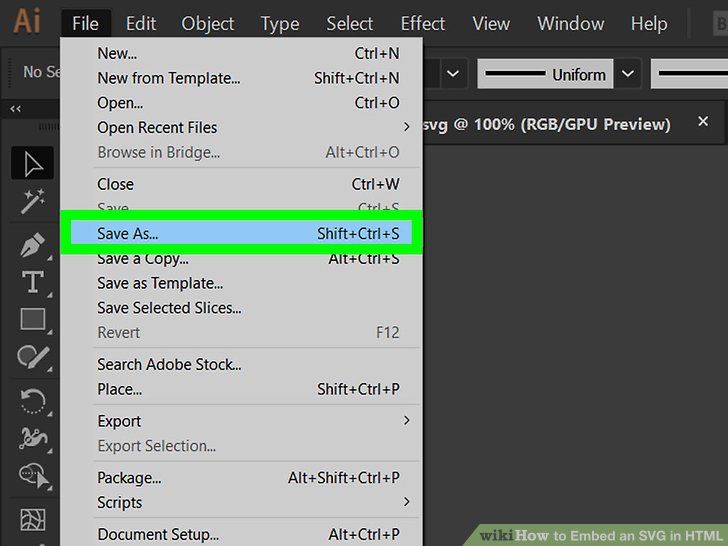This screenshot has height=546, width=728.
Task: Close the svg document tab
Action: 703,122
